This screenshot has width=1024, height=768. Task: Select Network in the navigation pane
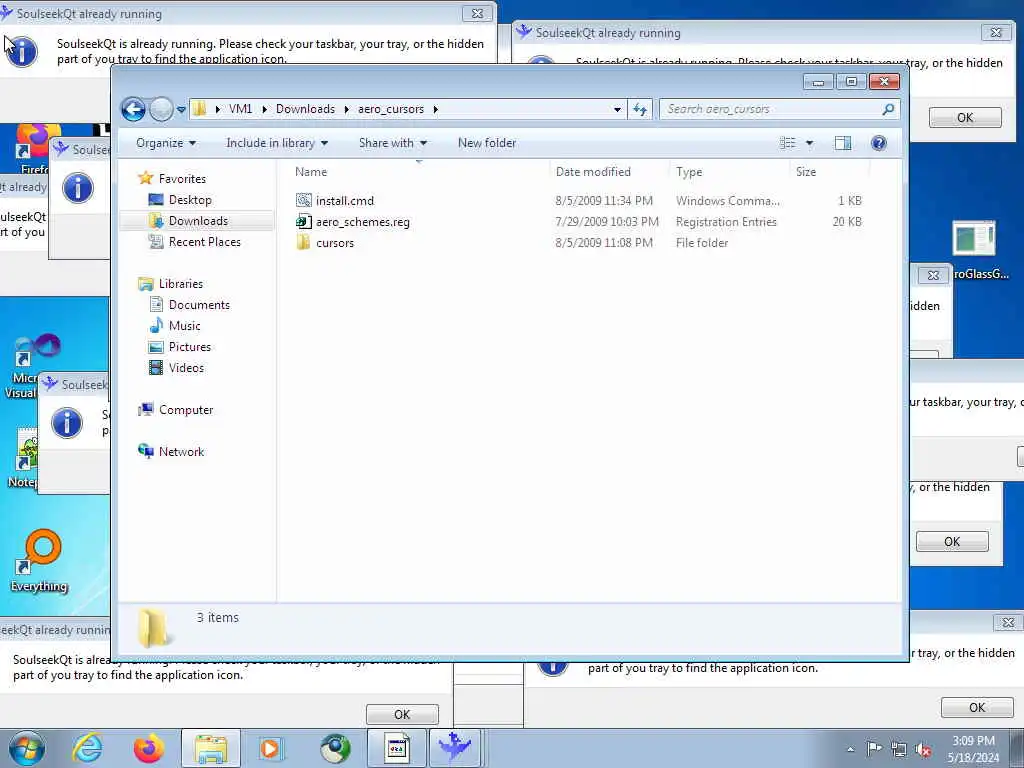[181, 452]
